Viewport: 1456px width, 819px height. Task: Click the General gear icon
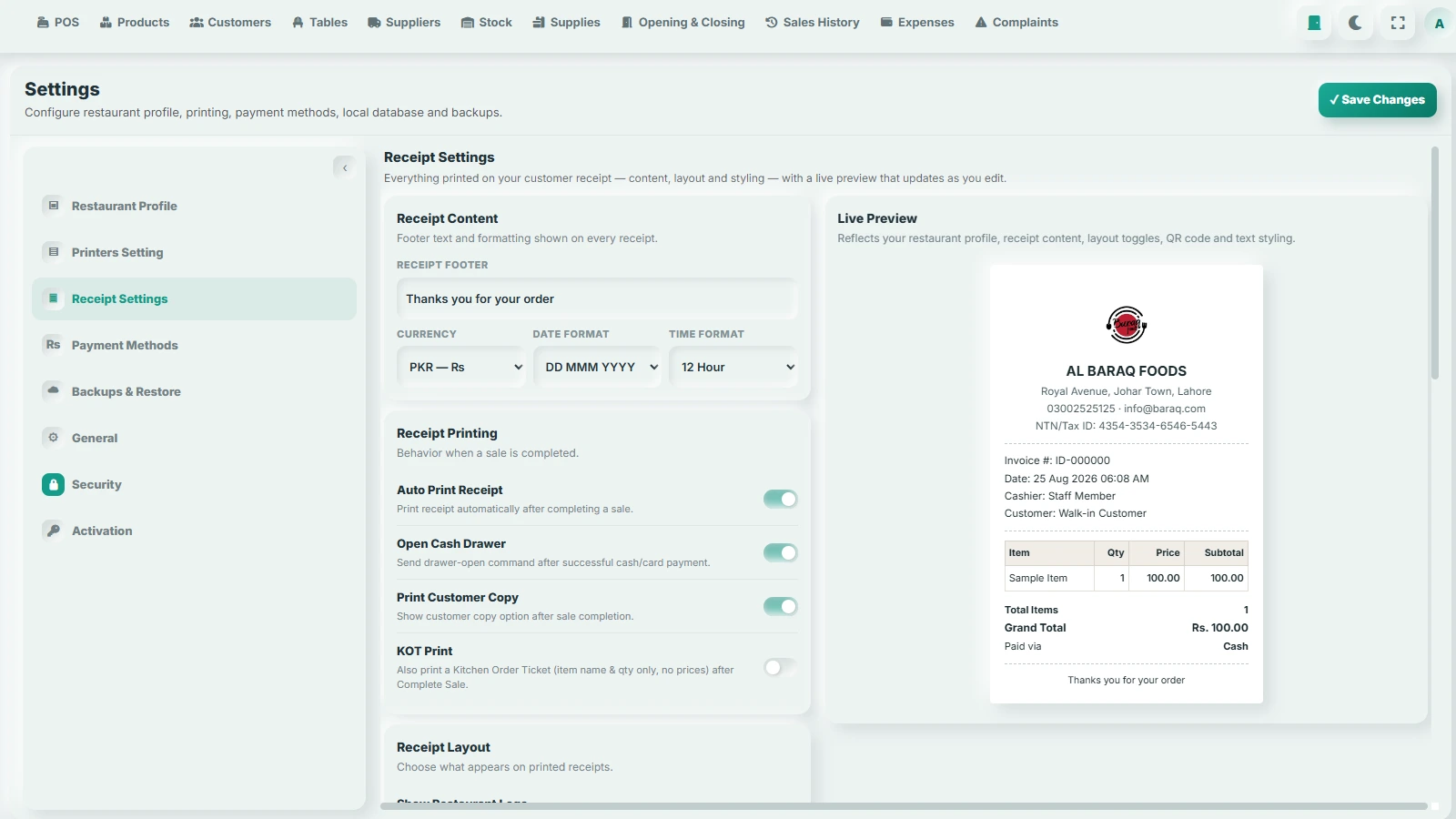pos(53,438)
